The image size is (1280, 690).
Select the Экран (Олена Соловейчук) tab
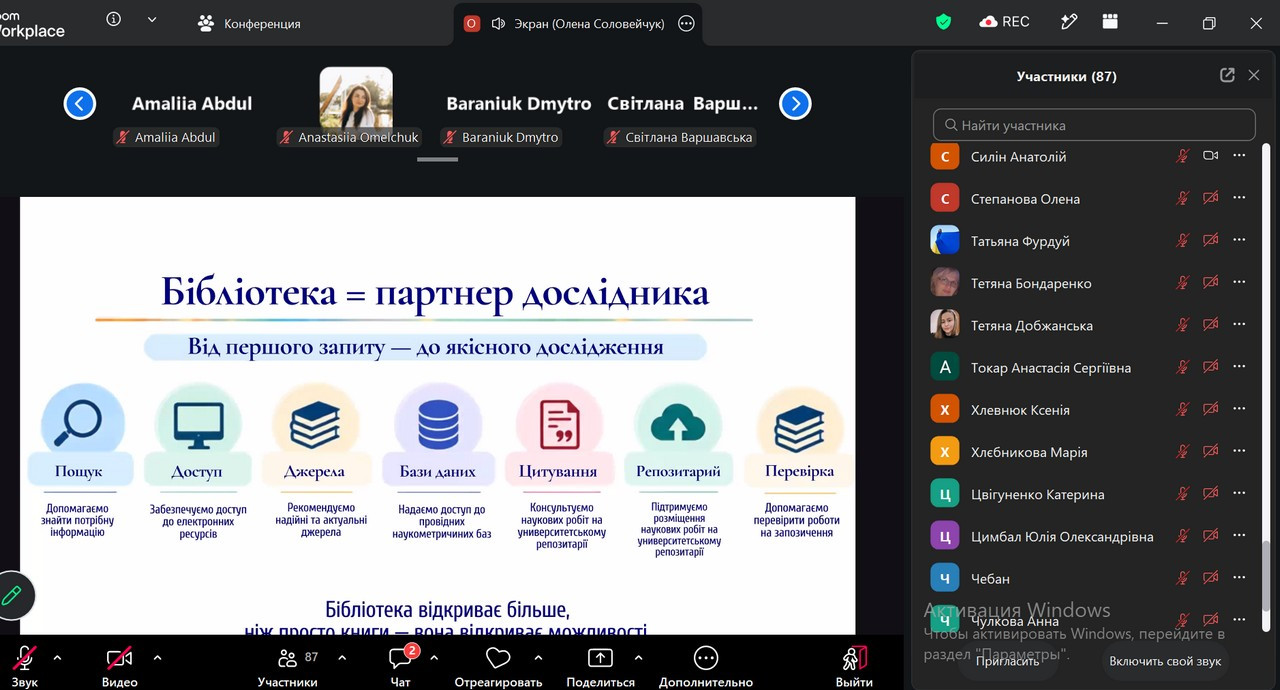click(x=578, y=23)
